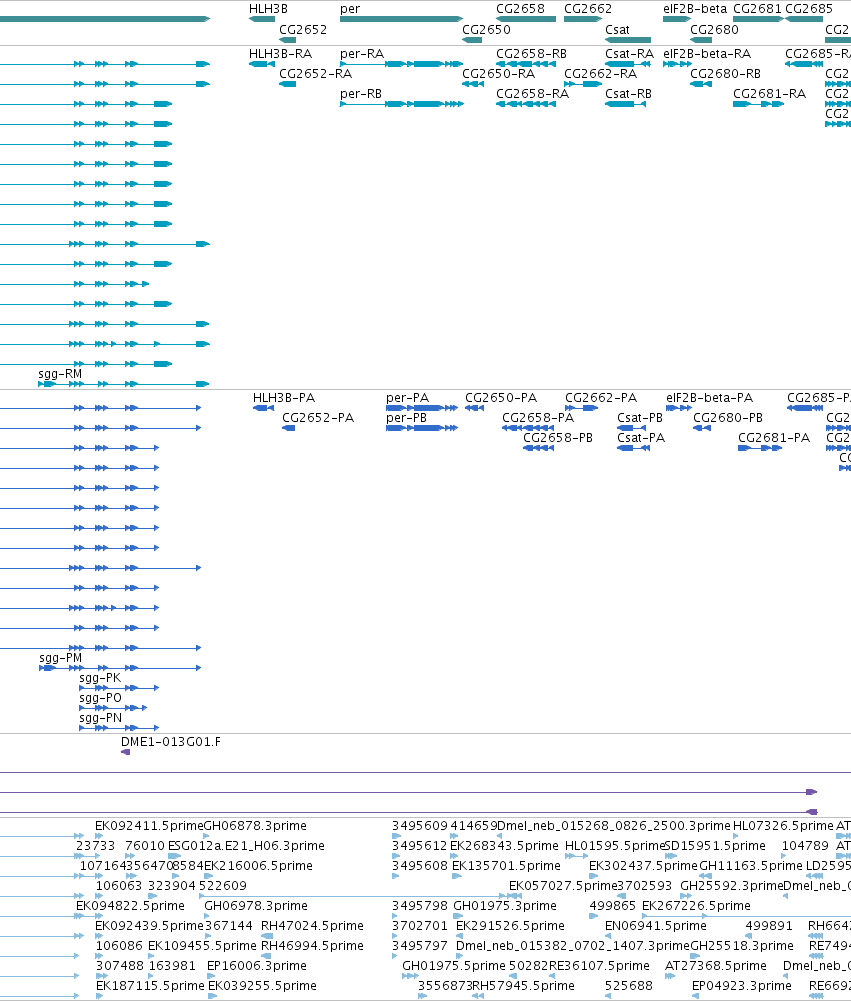
Task: Select the per-PA protein feature
Action: [422, 408]
